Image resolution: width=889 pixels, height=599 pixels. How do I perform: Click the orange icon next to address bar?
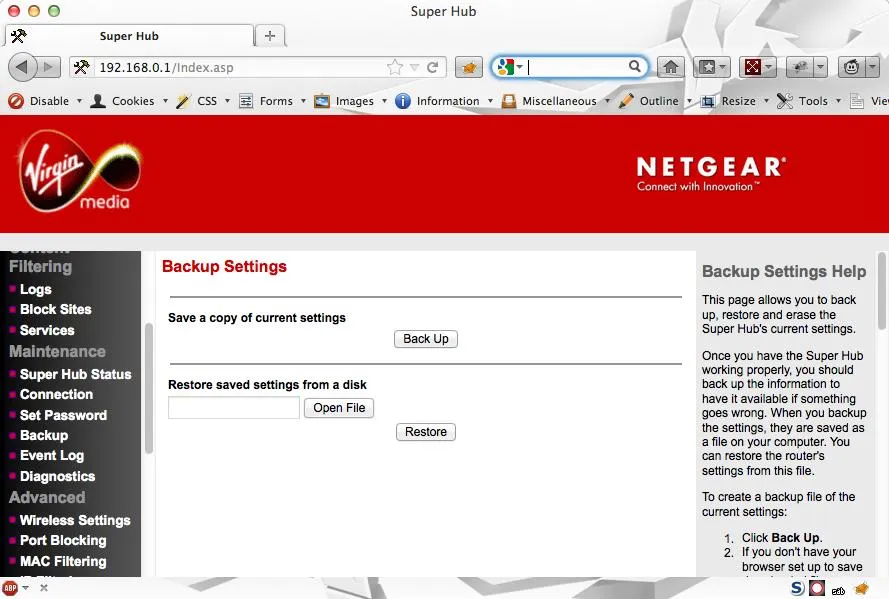pos(469,68)
